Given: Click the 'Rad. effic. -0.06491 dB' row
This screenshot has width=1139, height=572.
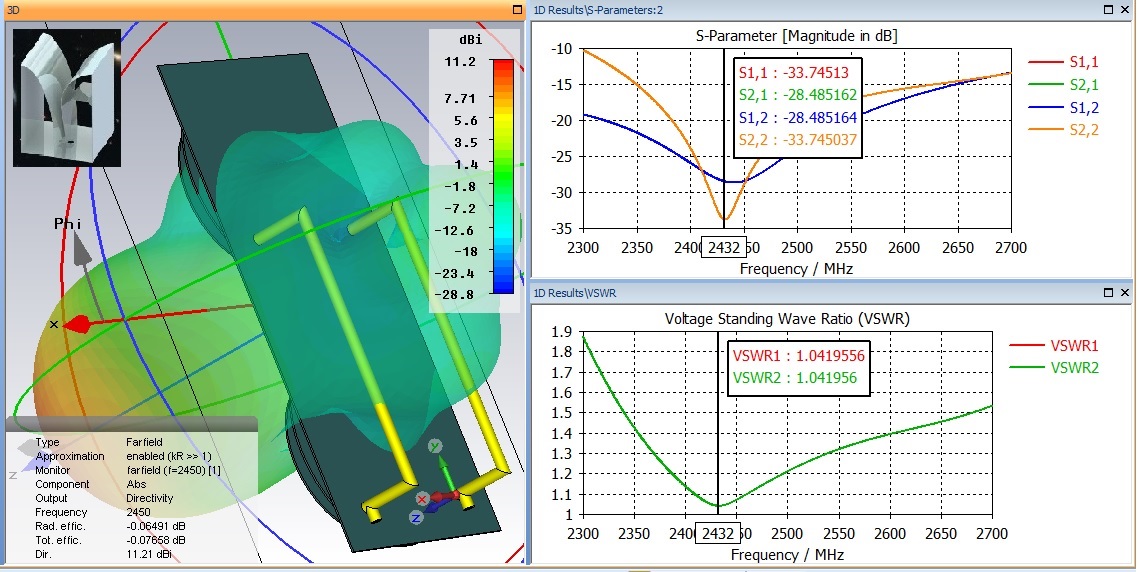Looking at the screenshot, I should pos(110,526).
